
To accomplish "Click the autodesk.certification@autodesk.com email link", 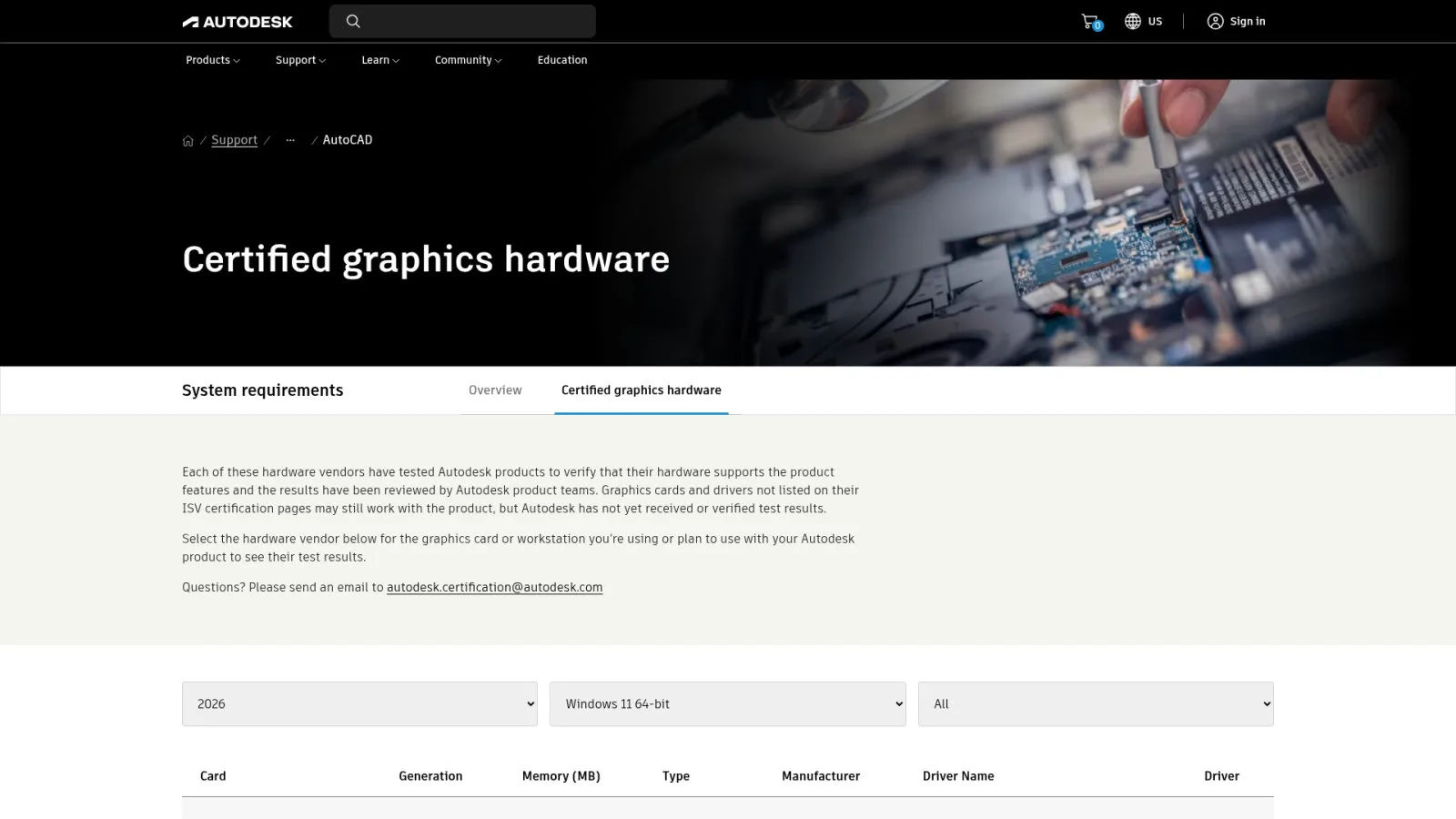I will click(495, 588).
